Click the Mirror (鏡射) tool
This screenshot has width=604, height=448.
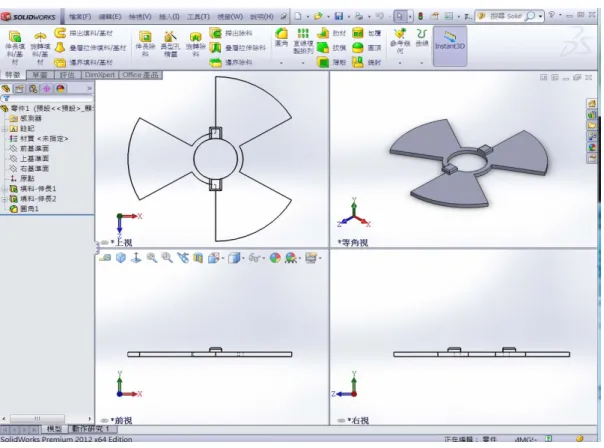pos(367,62)
